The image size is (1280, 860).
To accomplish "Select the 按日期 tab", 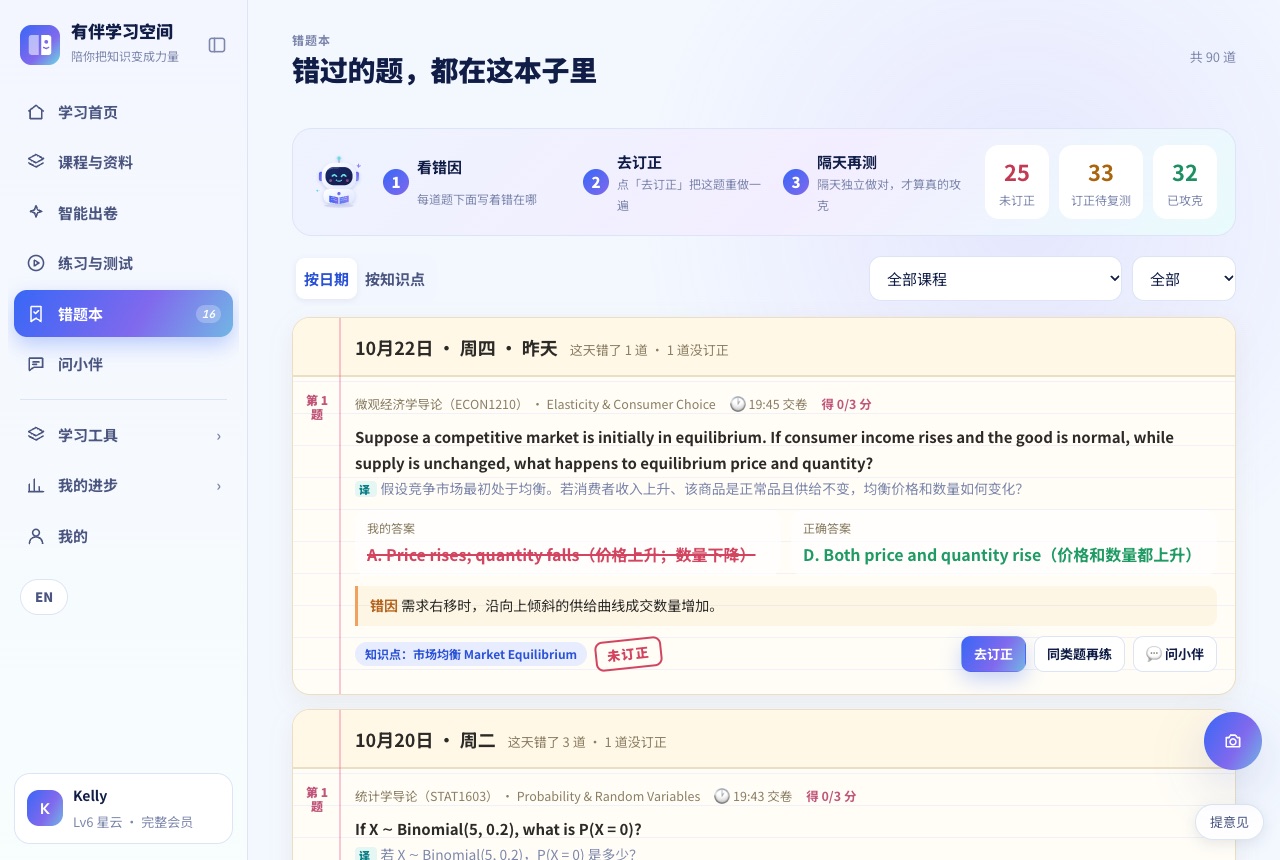I will (326, 279).
